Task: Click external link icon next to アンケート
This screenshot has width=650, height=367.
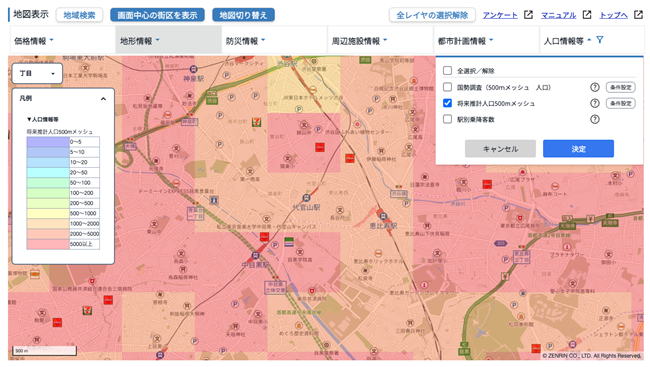Action: [x=528, y=15]
